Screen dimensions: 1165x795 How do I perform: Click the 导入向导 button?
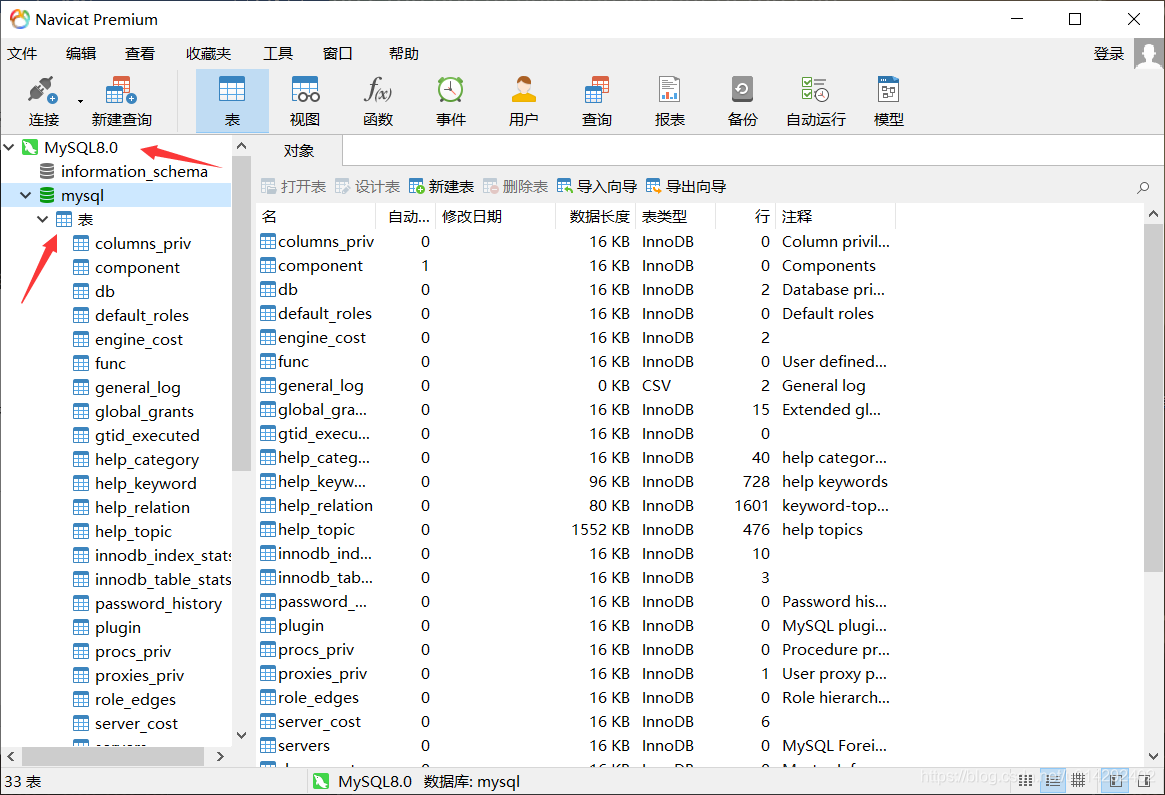[x=597, y=186]
